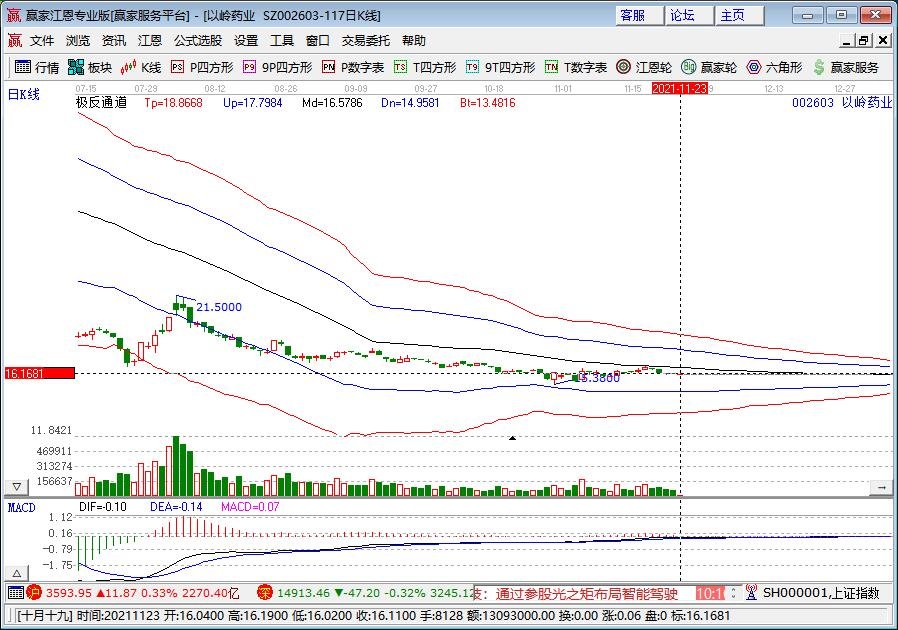Viewport: 898px width, 630px height.
Task: Open the 浏览 menu
Action: 78,41
